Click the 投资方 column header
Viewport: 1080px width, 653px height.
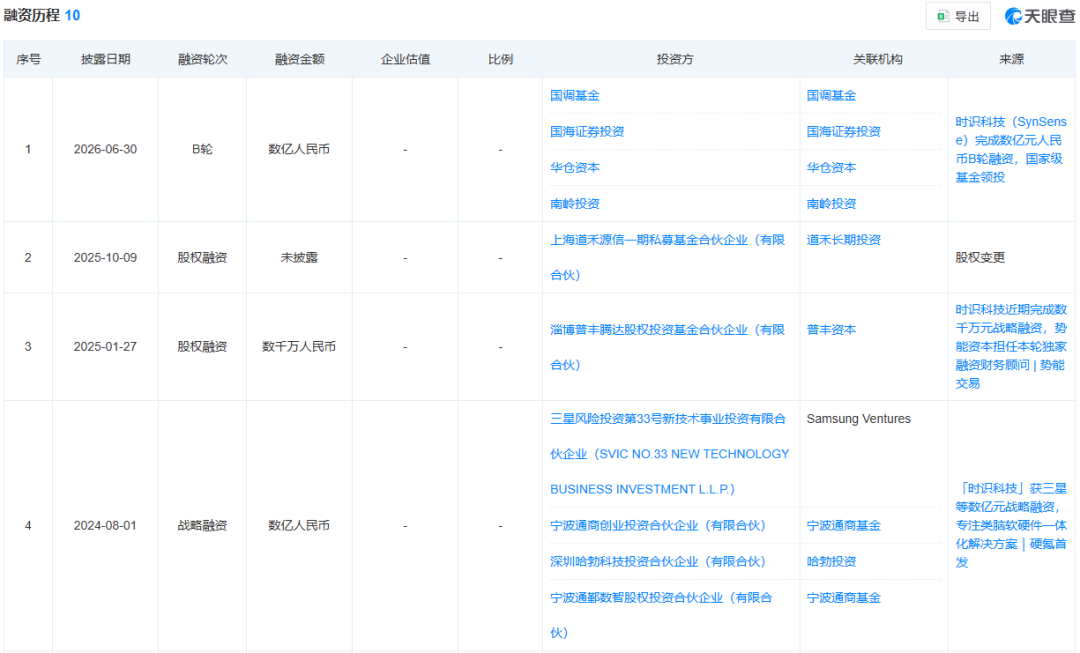tap(675, 59)
